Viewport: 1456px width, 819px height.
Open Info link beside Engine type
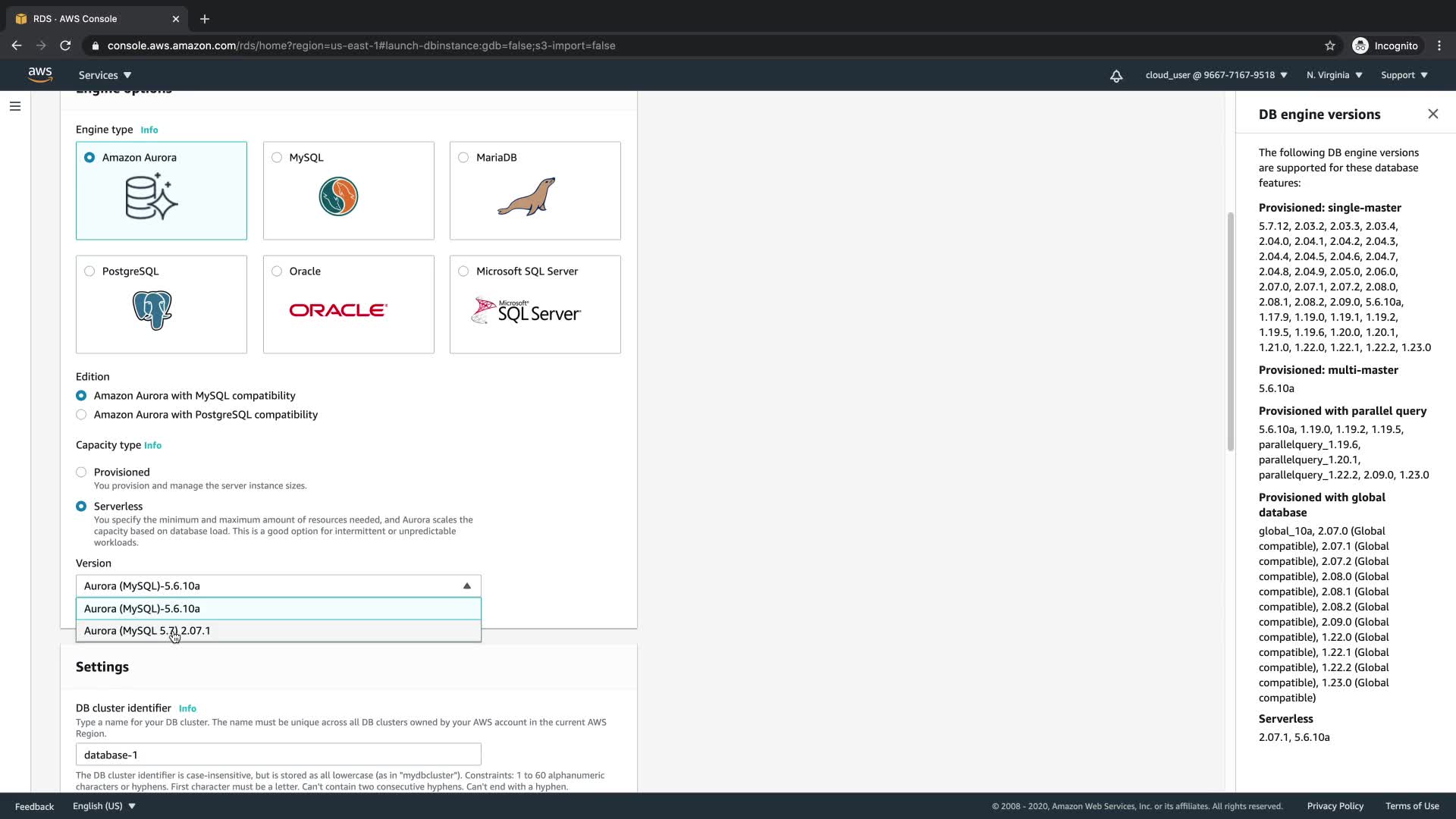(149, 130)
